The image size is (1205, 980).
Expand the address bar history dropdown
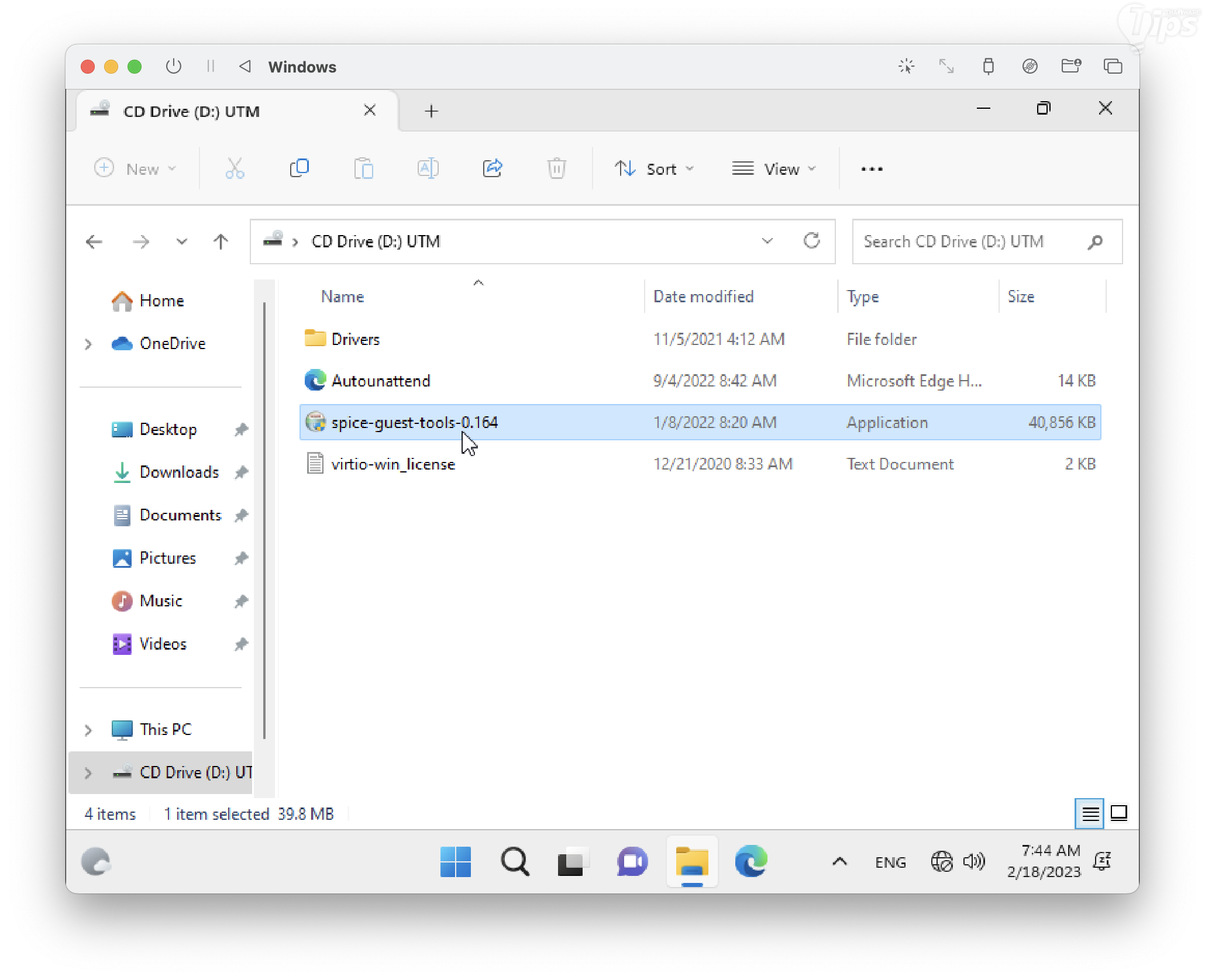[767, 241]
